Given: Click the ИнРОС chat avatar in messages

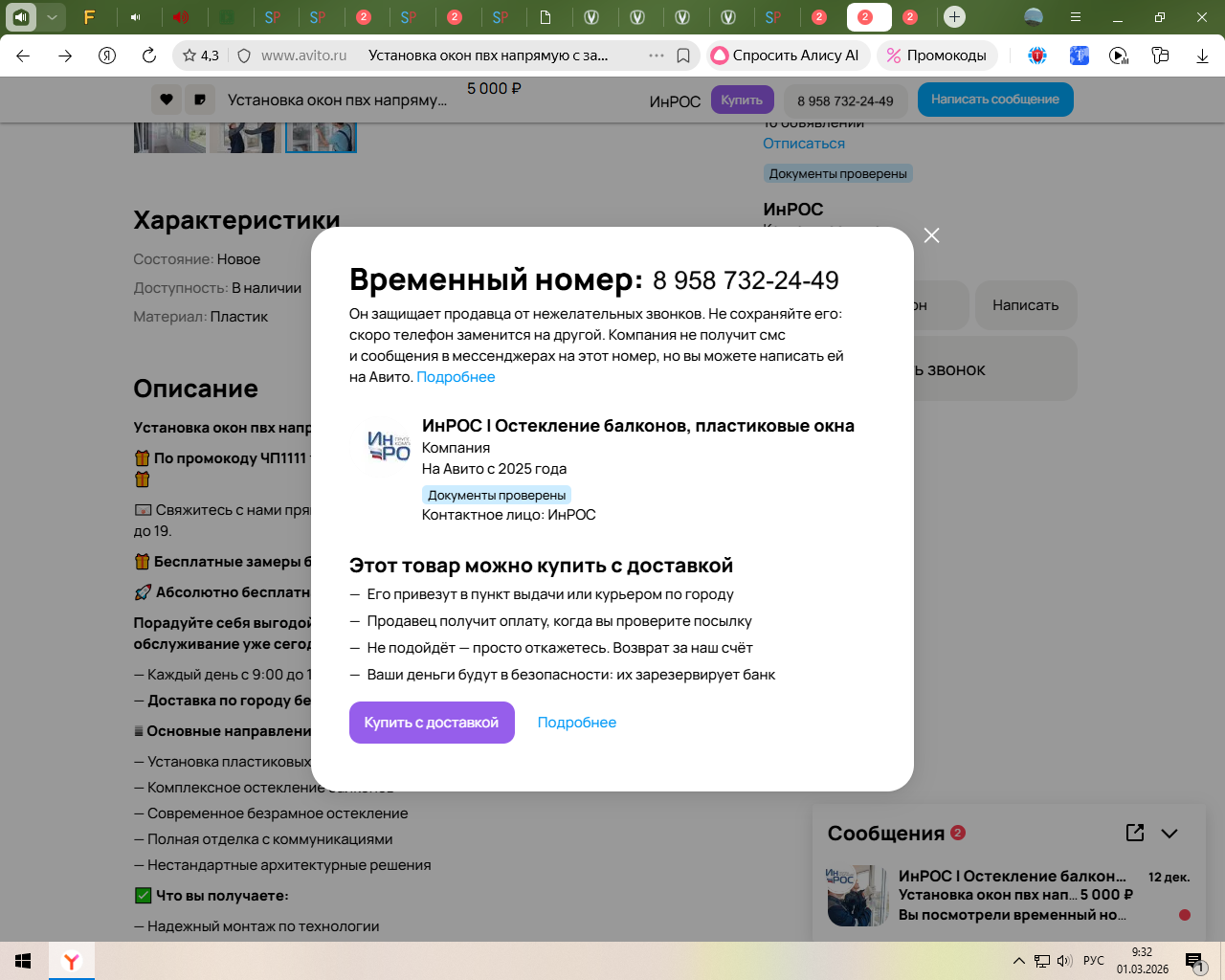Looking at the screenshot, I should pyautogui.click(x=857, y=896).
